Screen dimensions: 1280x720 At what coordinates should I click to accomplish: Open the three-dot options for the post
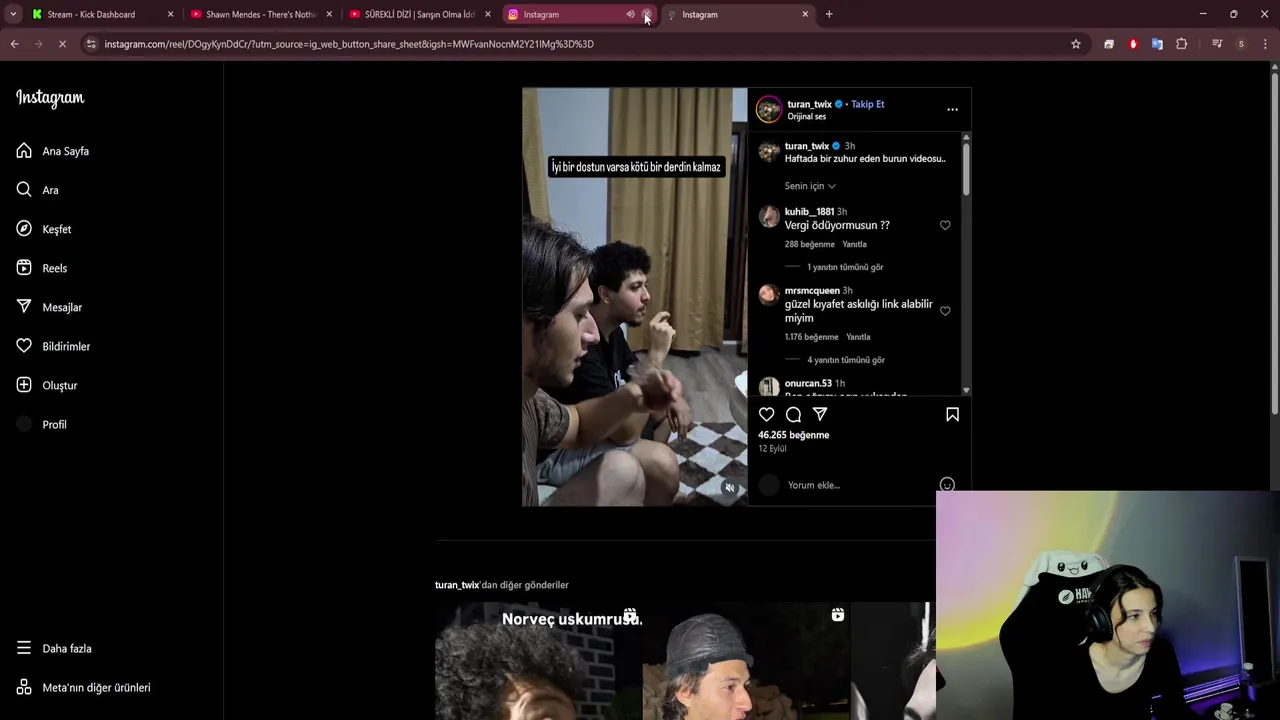click(x=952, y=110)
